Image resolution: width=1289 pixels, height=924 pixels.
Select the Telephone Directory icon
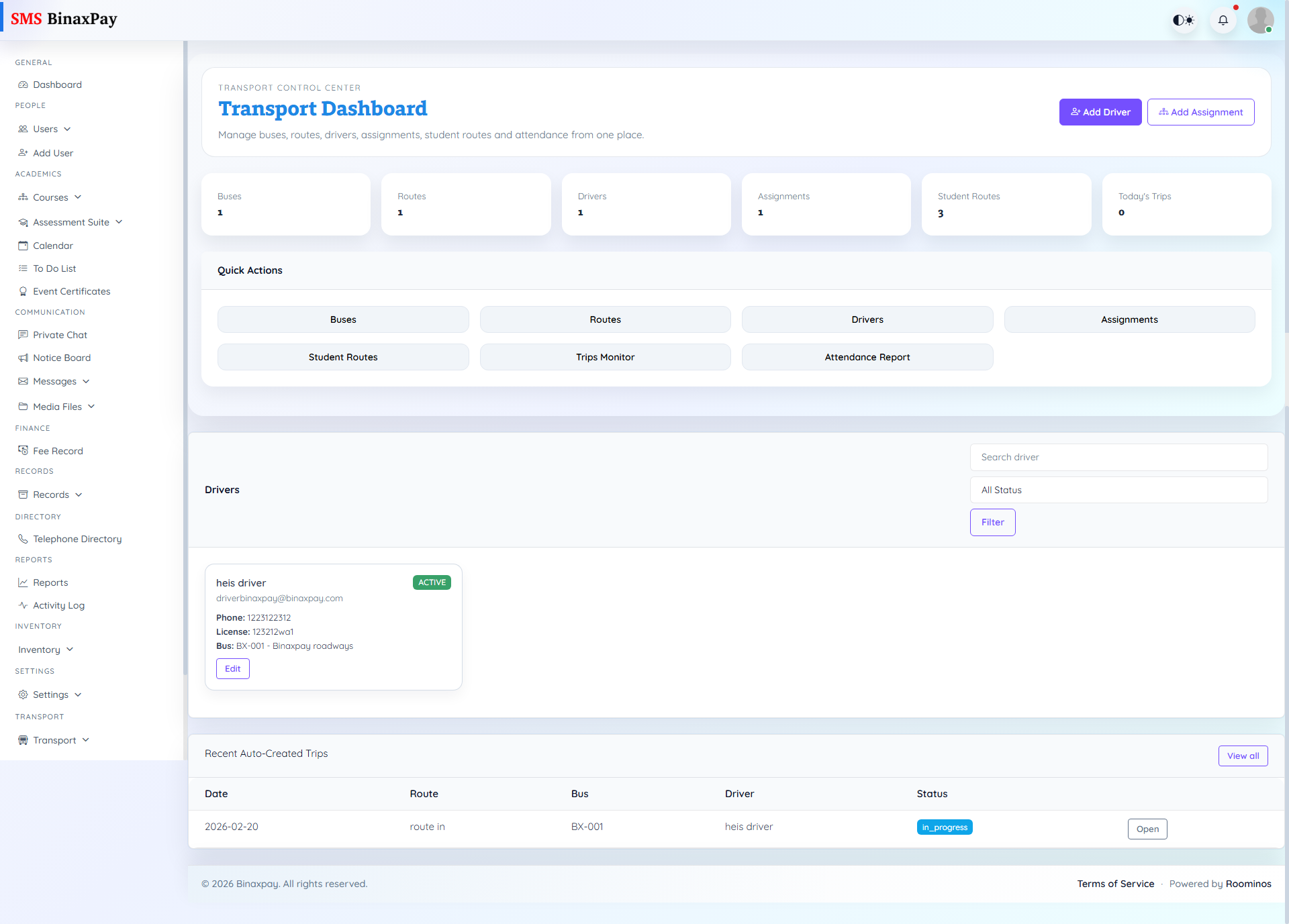[x=23, y=538]
